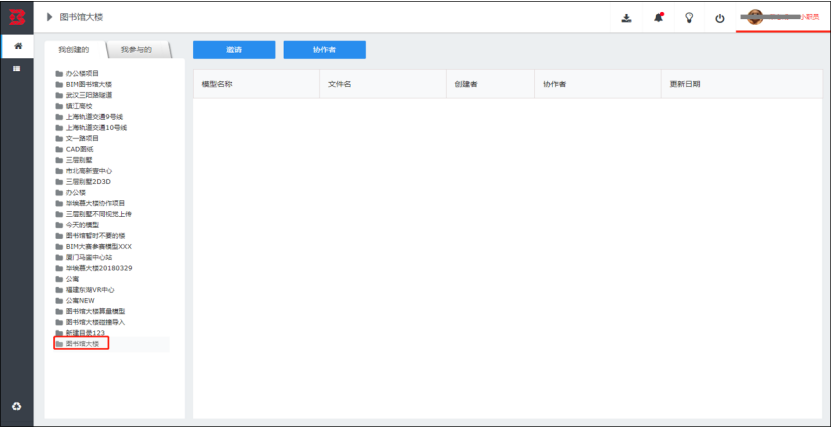Select the 今天的模型 folder
The height and width of the screenshot is (427, 831).
click(x=77, y=225)
